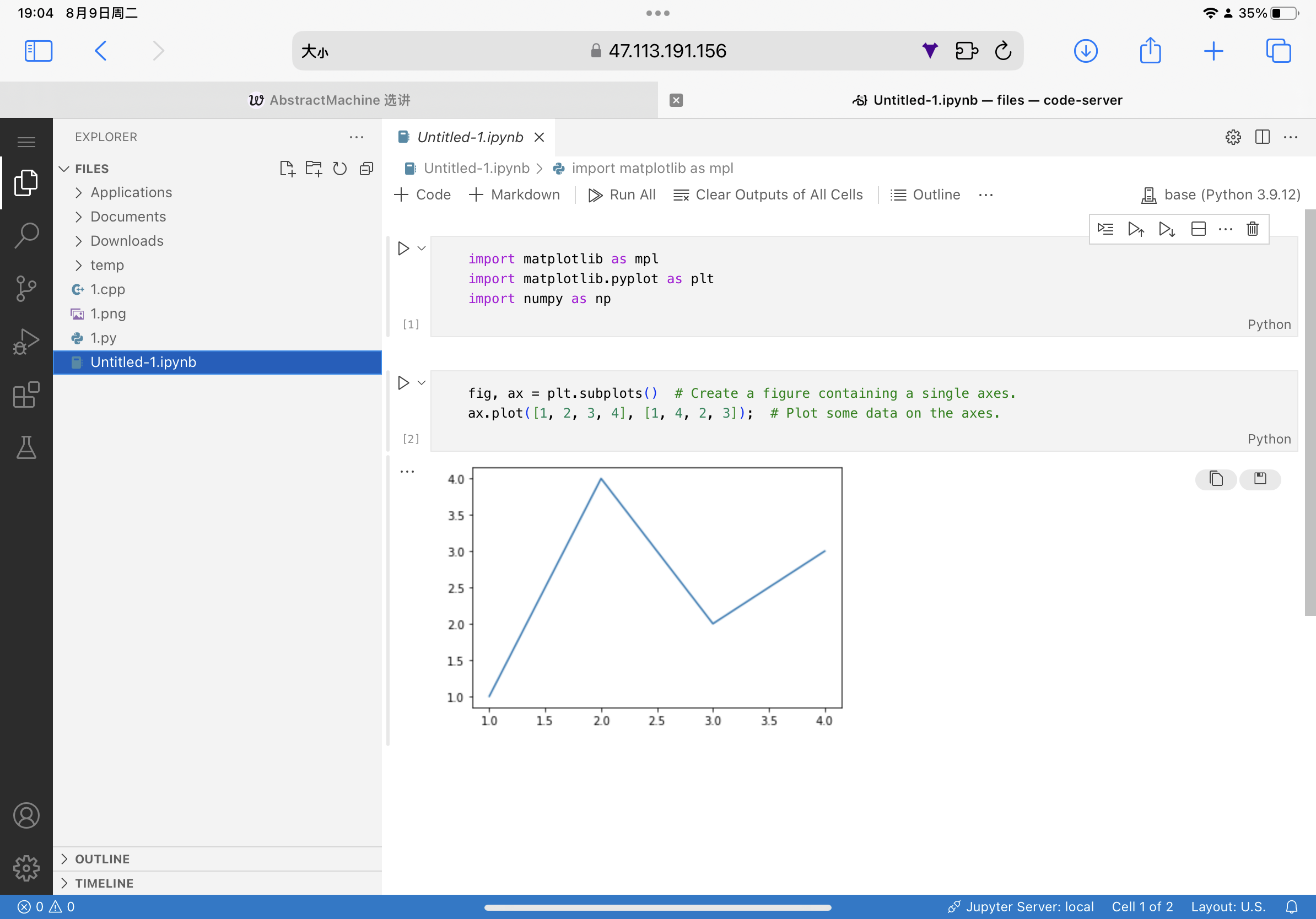
Task: Collapse all folders in explorer
Action: (x=366, y=169)
